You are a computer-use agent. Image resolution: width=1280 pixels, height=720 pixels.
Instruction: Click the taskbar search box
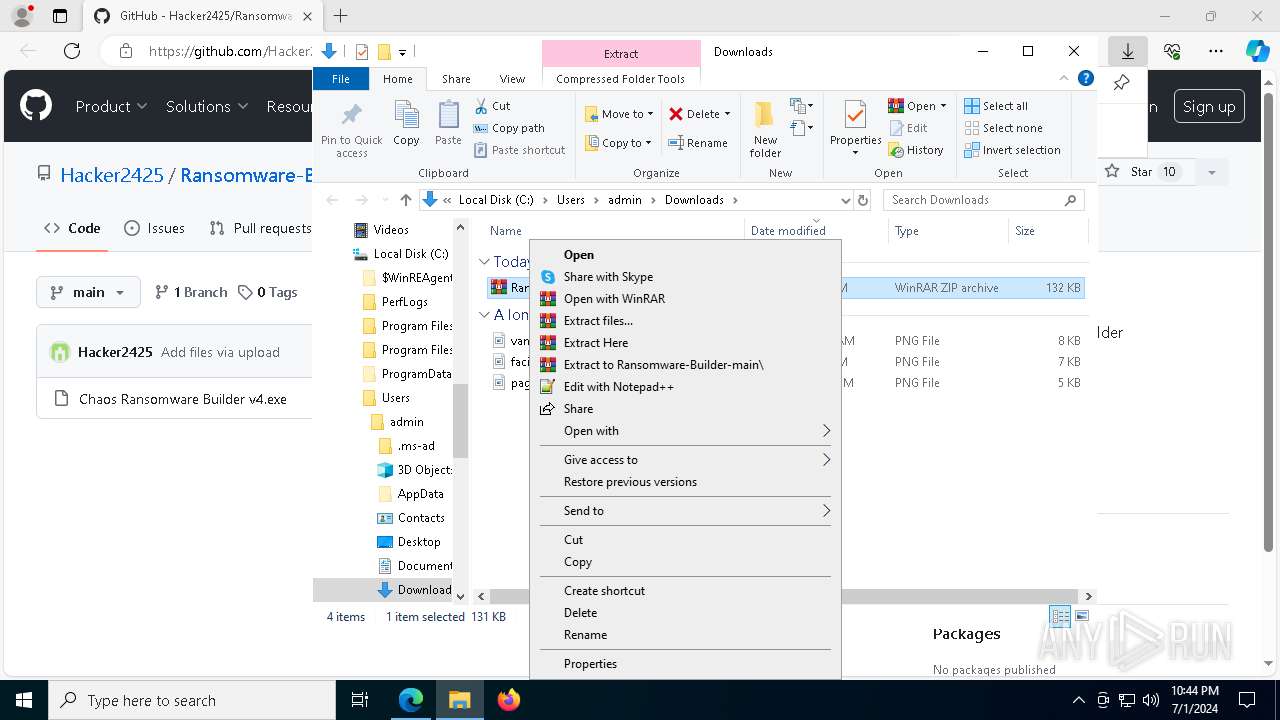tap(192, 700)
